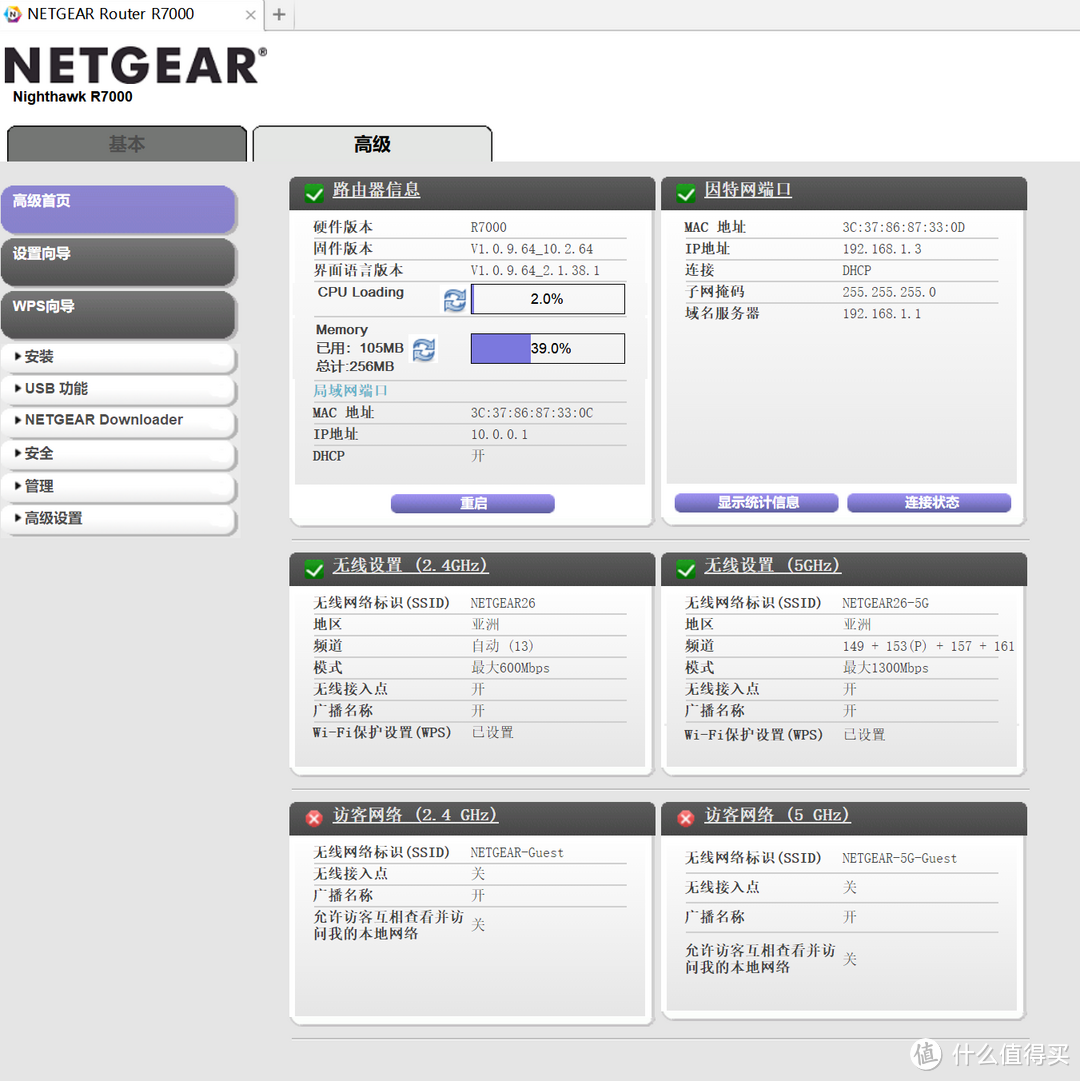Click the Memory usage progress bar
This screenshot has width=1080, height=1081.
[x=548, y=349]
